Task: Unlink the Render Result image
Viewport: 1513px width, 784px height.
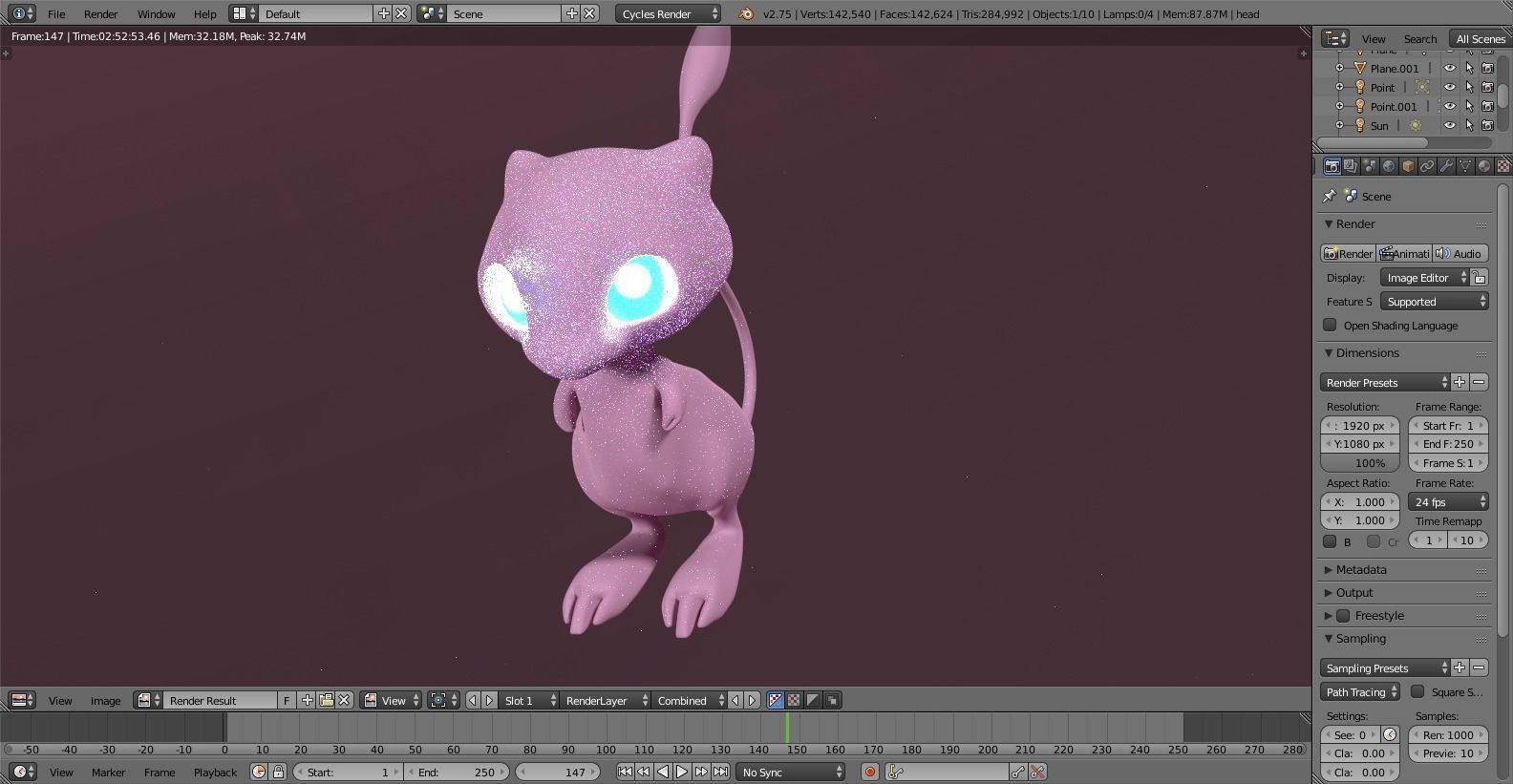Action: coord(345,700)
